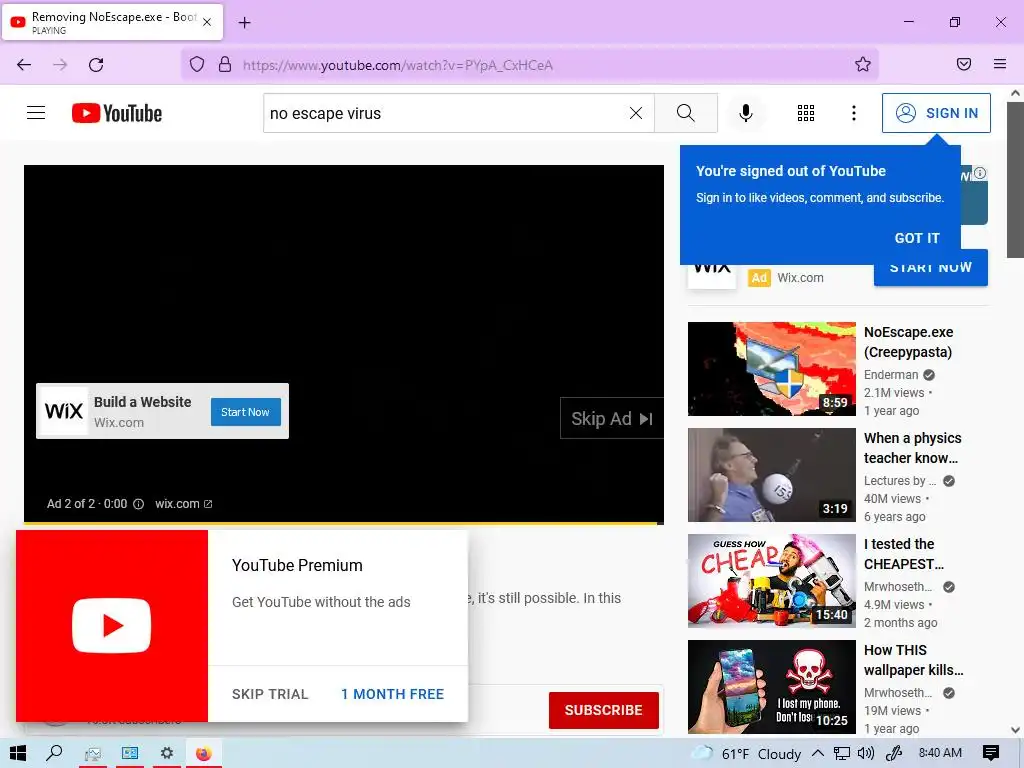The height and width of the screenshot is (768, 1024).
Task: Open the settings three-dot menu
Action: (x=854, y=113)
